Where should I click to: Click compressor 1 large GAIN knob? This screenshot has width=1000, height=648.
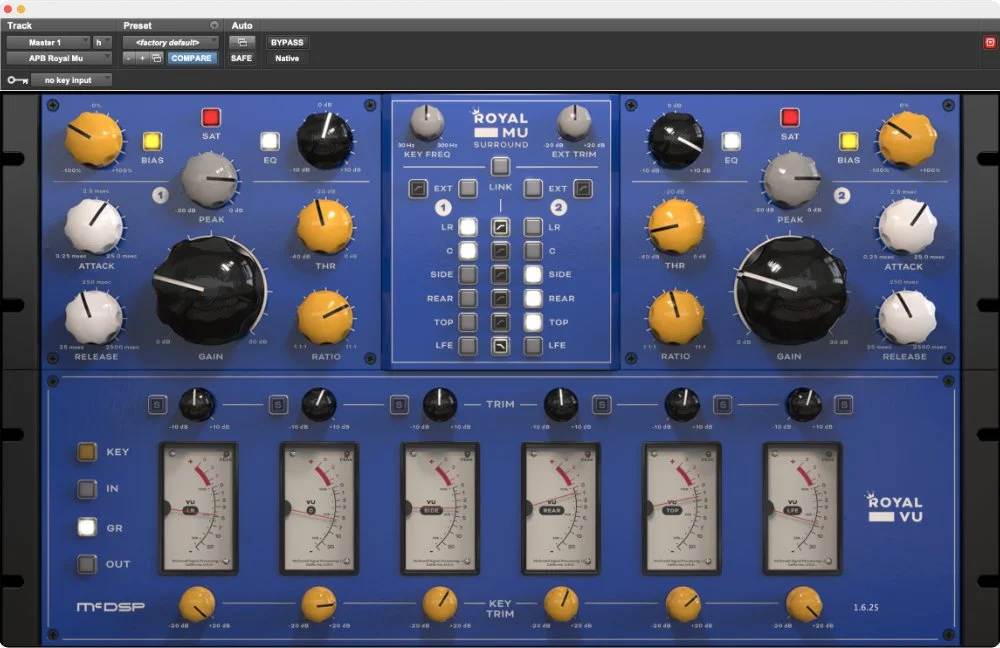pos(210,292)
